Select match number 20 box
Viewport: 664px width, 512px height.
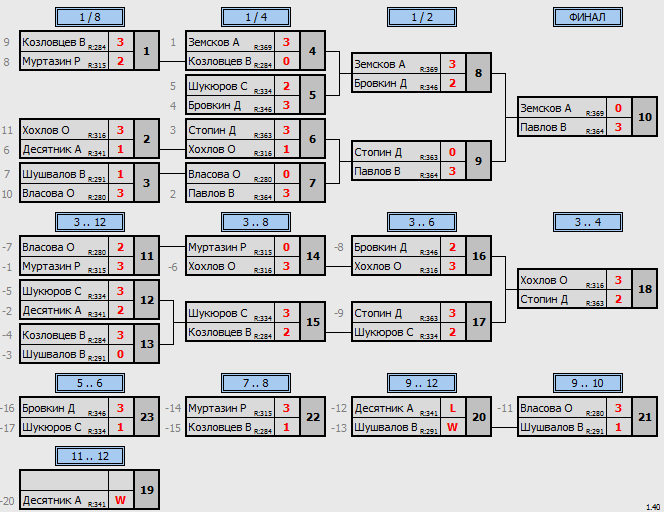479,417
